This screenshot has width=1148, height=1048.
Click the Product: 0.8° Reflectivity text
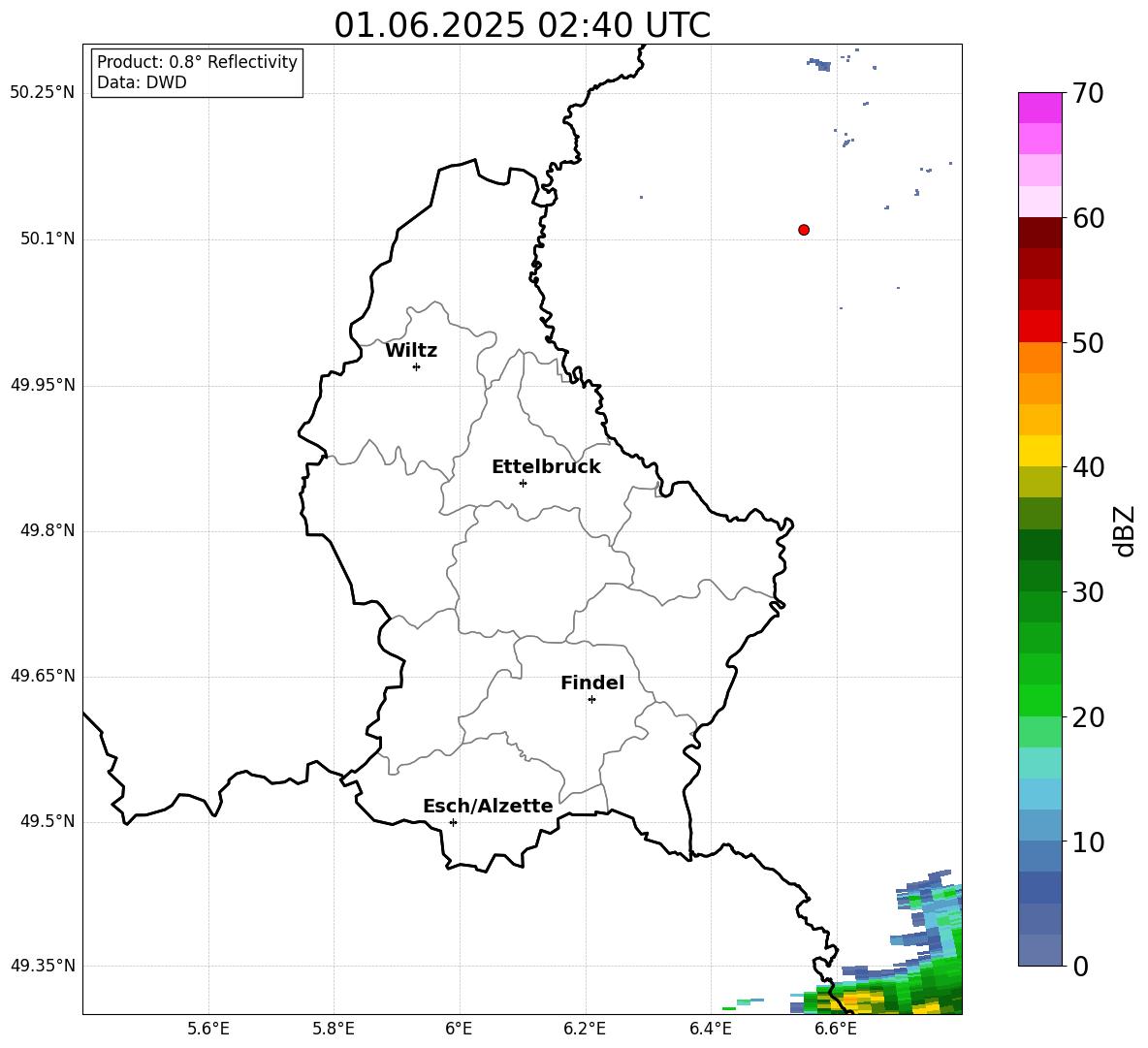(197, 62)
